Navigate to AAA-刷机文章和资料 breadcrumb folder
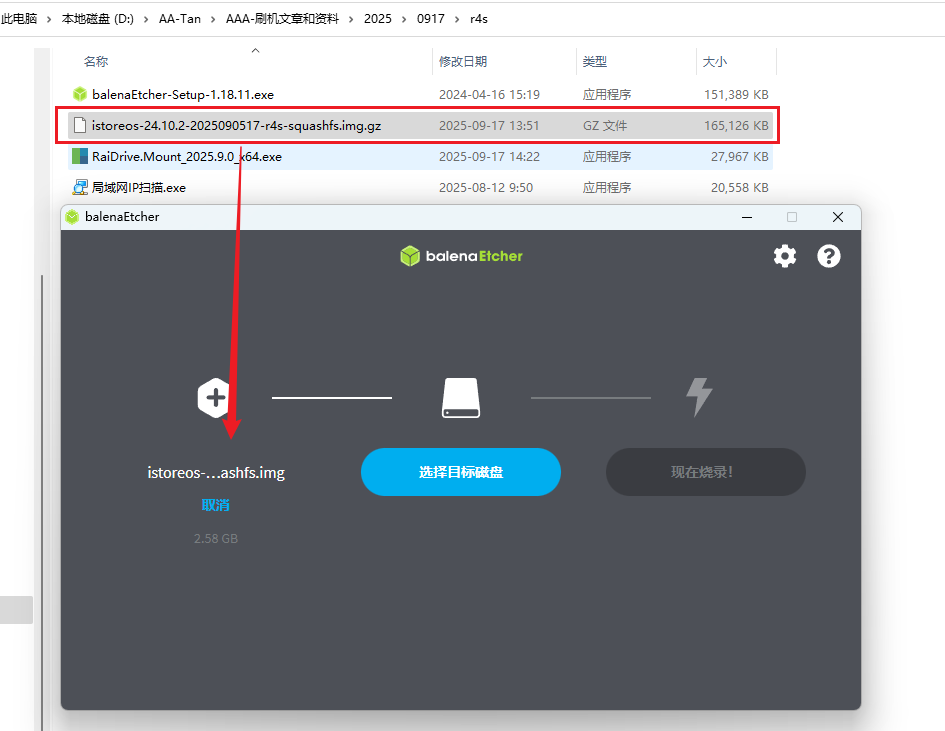Viewport: 945px width, 731px height. (282, 19)
